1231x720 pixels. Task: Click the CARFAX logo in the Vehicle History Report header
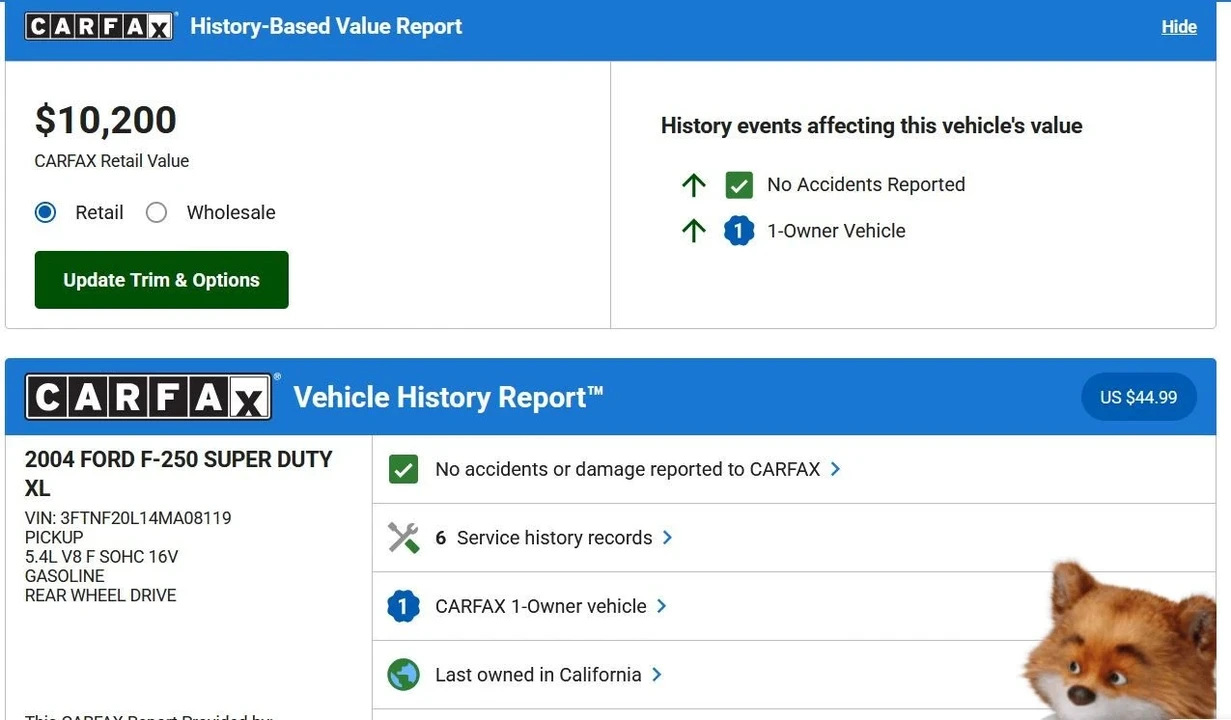pos(149,397)
